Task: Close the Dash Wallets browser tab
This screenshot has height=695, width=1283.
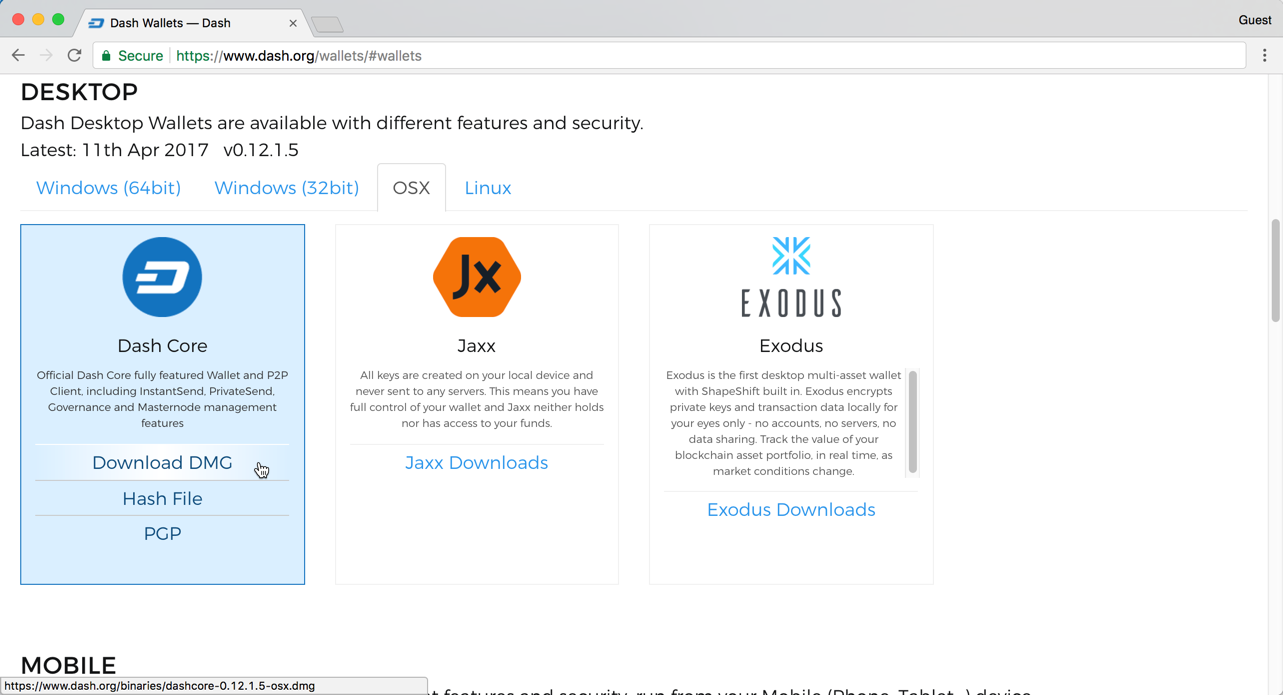Action: tap(293, 23)
